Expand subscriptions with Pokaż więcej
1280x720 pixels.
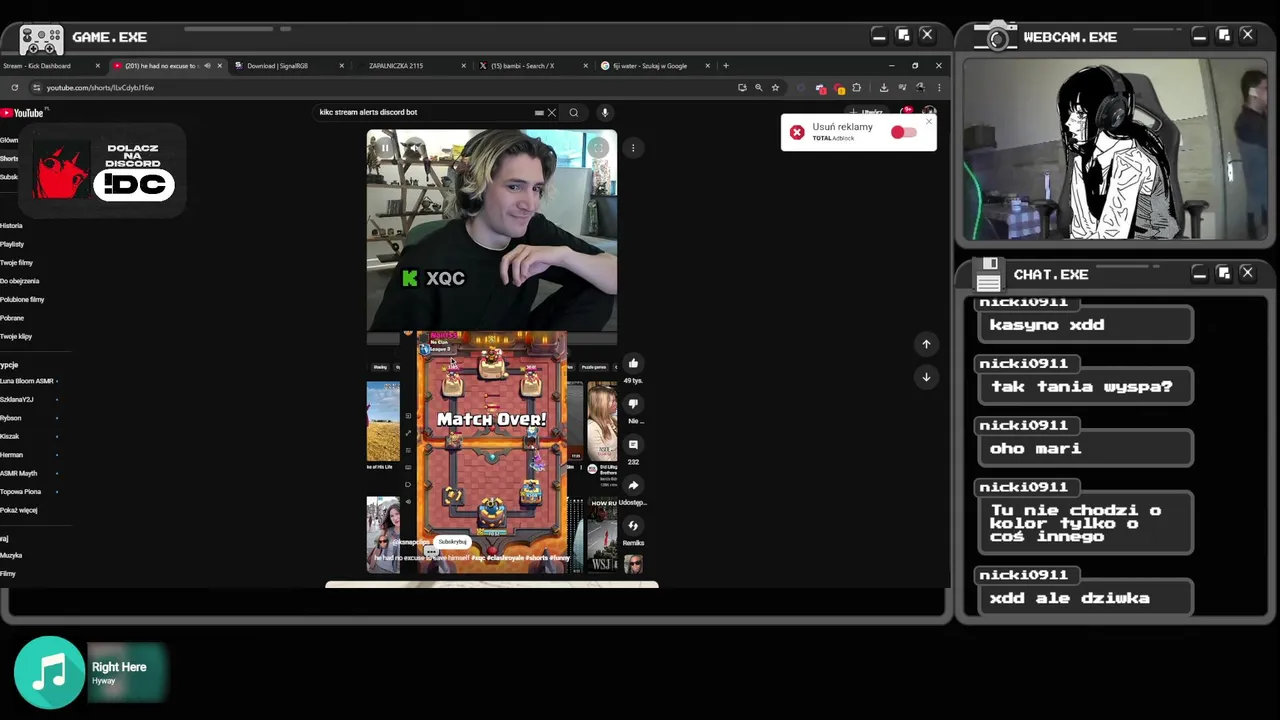[19, 511]
